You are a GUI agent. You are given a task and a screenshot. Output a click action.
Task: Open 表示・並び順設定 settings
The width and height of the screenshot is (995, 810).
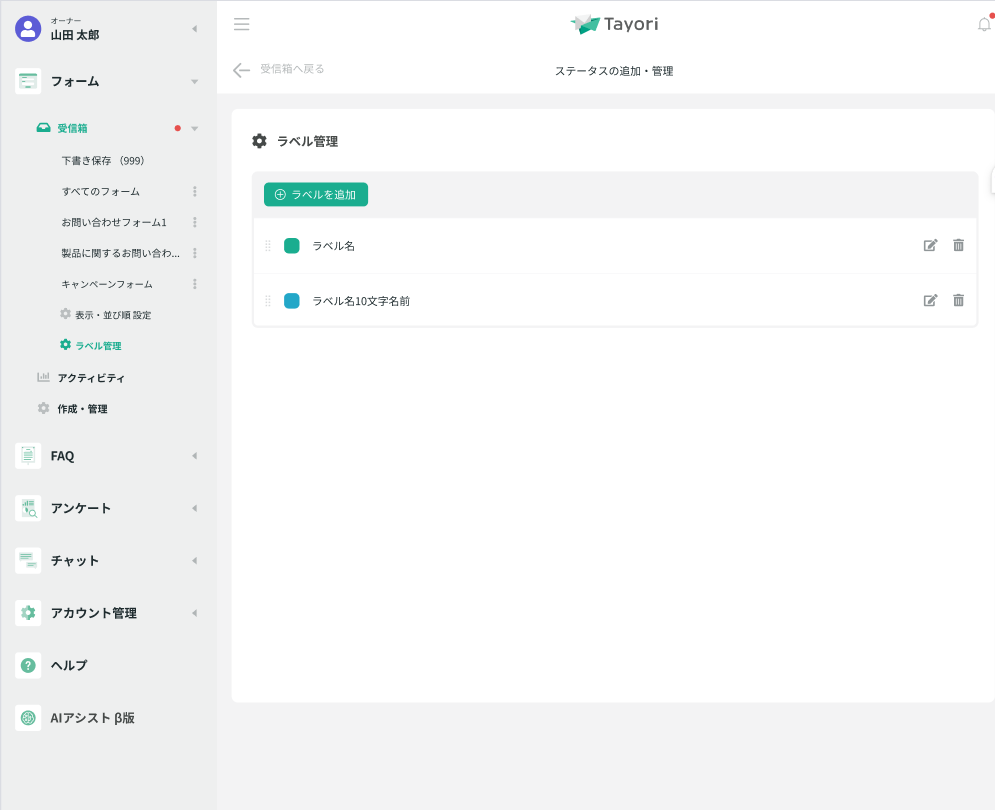pos(113,315)
